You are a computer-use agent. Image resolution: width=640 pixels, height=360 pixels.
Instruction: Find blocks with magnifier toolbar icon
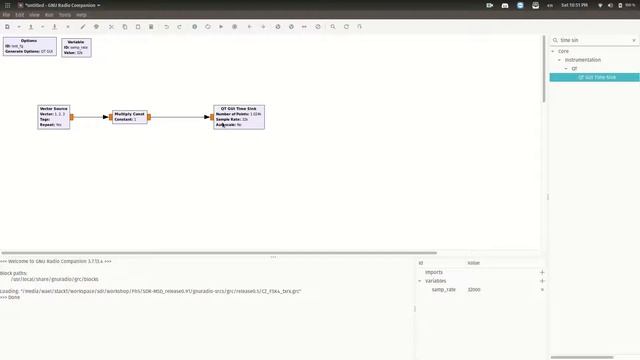click(333, 27)
